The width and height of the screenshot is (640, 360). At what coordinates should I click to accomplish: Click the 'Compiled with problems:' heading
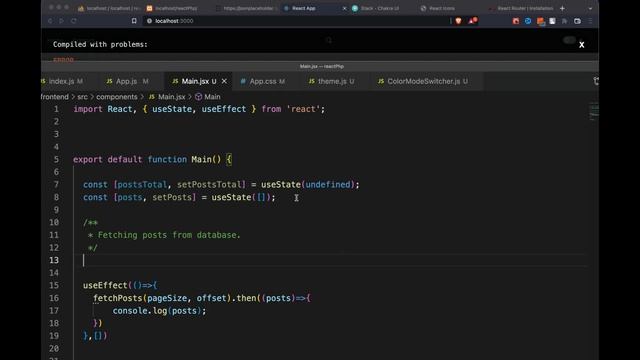click(x=100, y=44)
